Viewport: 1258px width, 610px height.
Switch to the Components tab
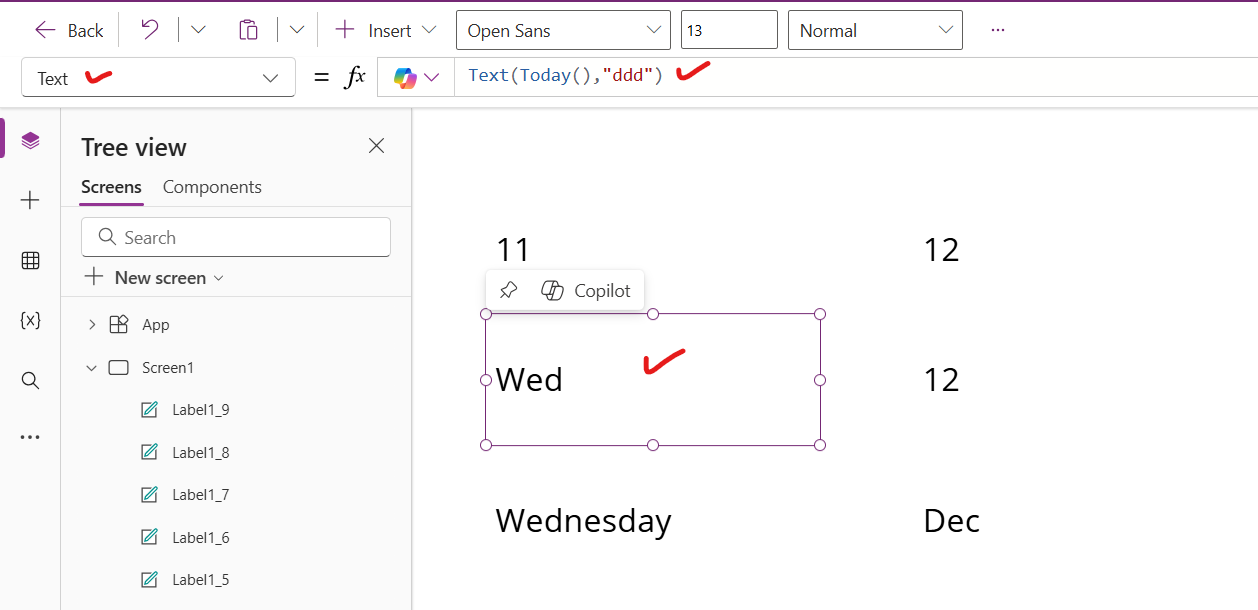coord(212,187)
